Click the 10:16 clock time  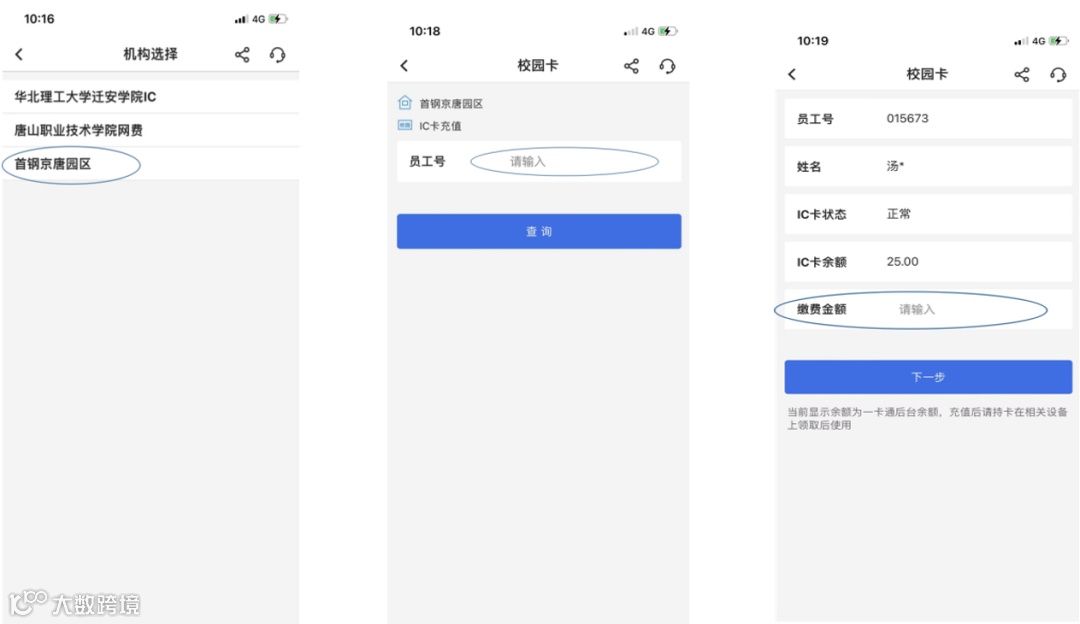point(39,19)
